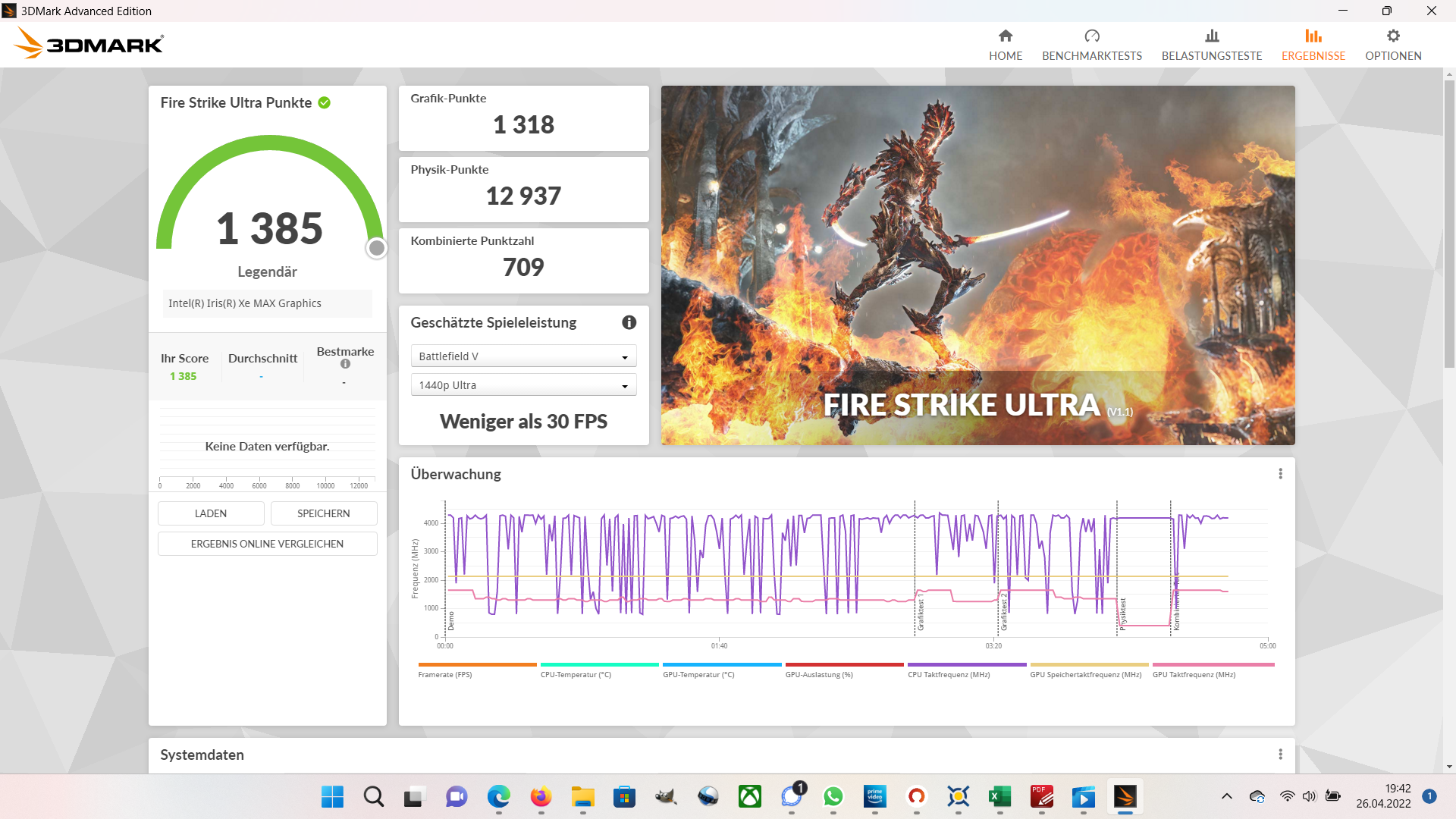The height and width of the screenshot is (819, 1456).
Task: Click the Legendär rating label
Action: (x=267, y=271)
